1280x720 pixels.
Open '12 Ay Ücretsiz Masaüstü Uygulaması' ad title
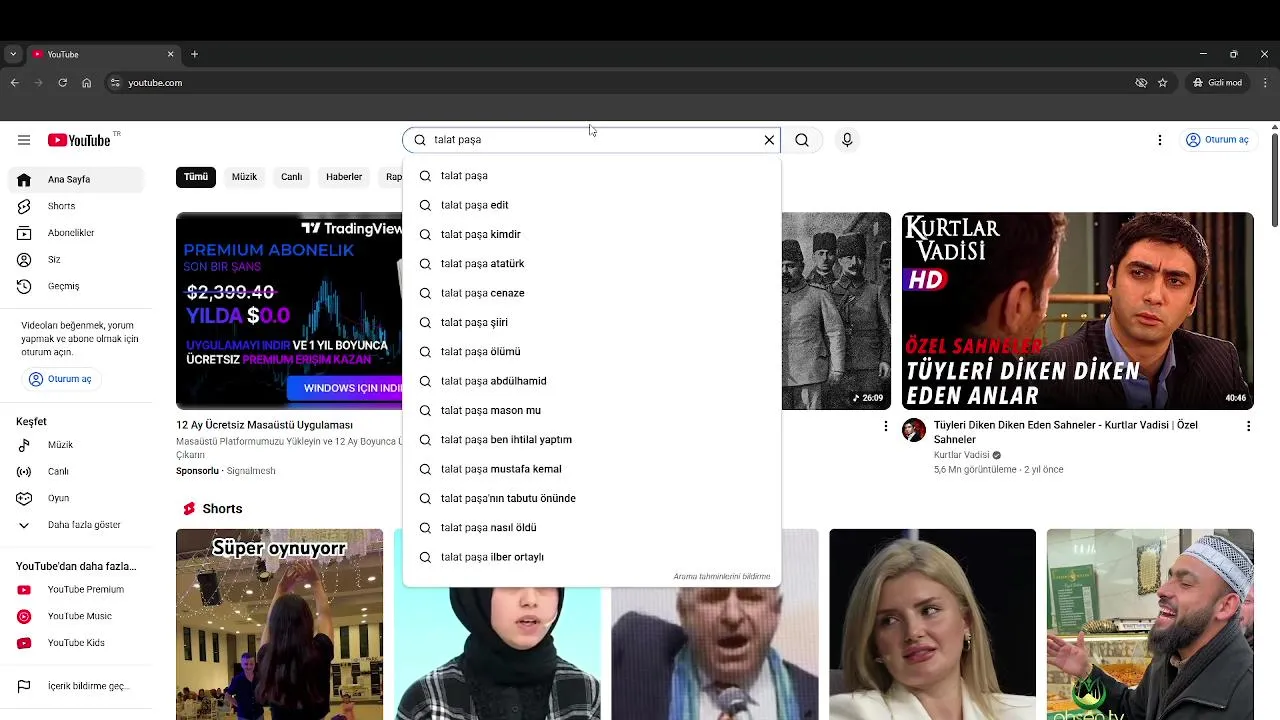tap(265, 425)
